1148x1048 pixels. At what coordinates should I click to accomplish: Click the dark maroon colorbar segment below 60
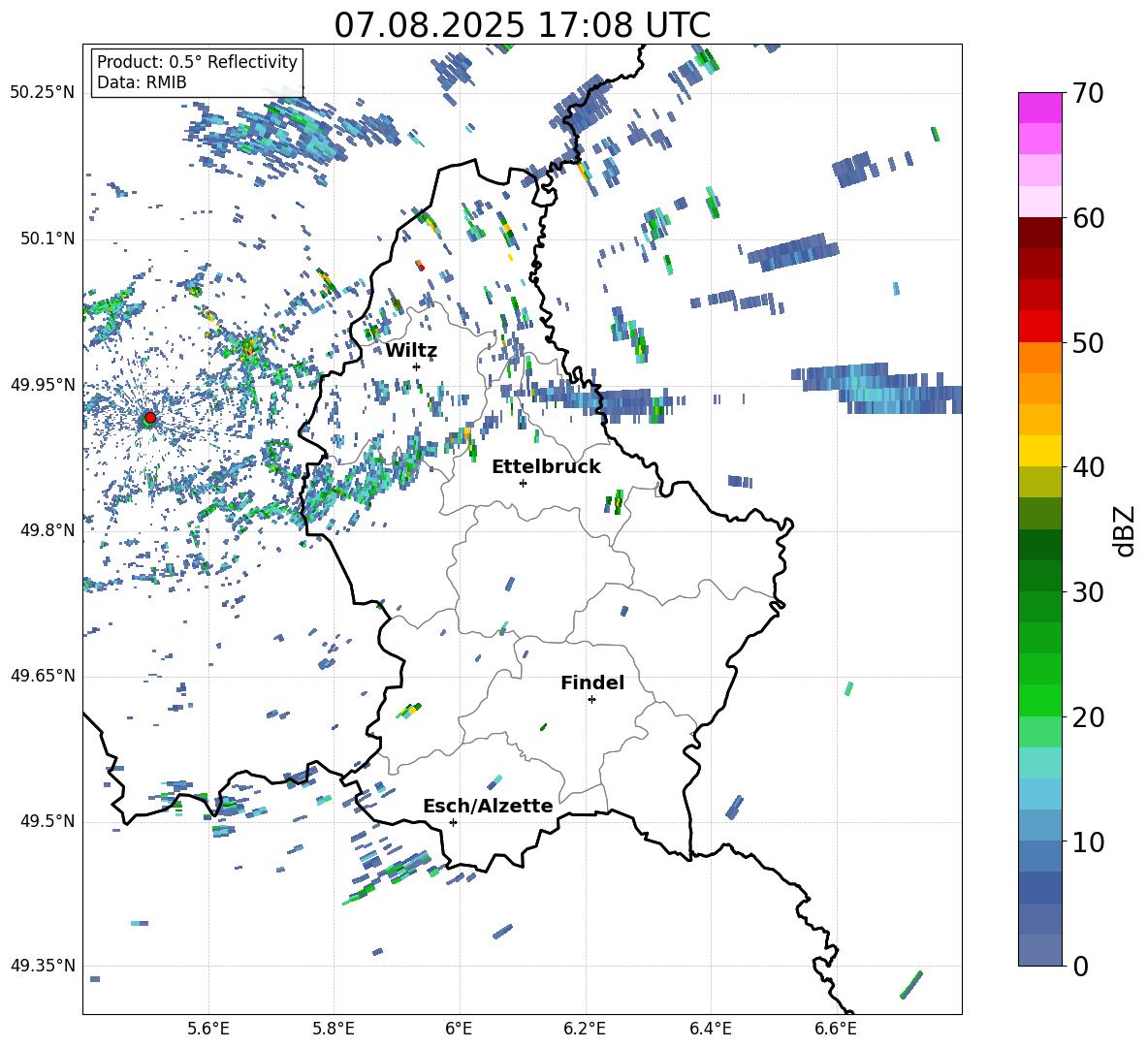(x=1040, y=233)
